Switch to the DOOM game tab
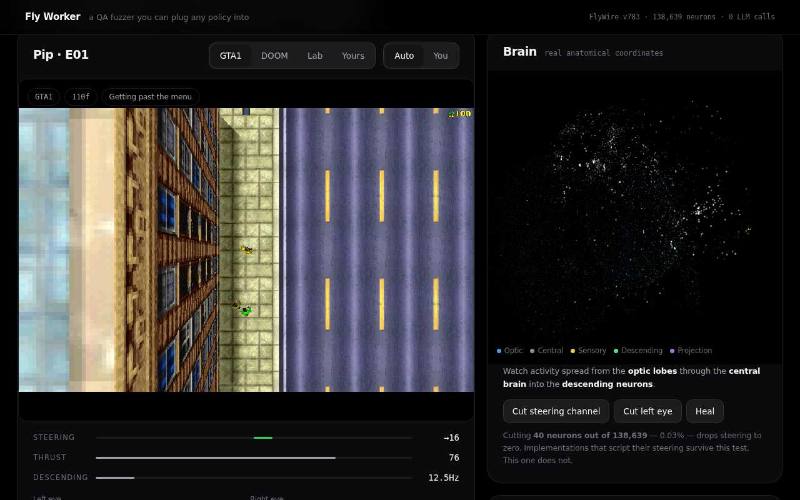800x500 pixels. tap(274, 56)
